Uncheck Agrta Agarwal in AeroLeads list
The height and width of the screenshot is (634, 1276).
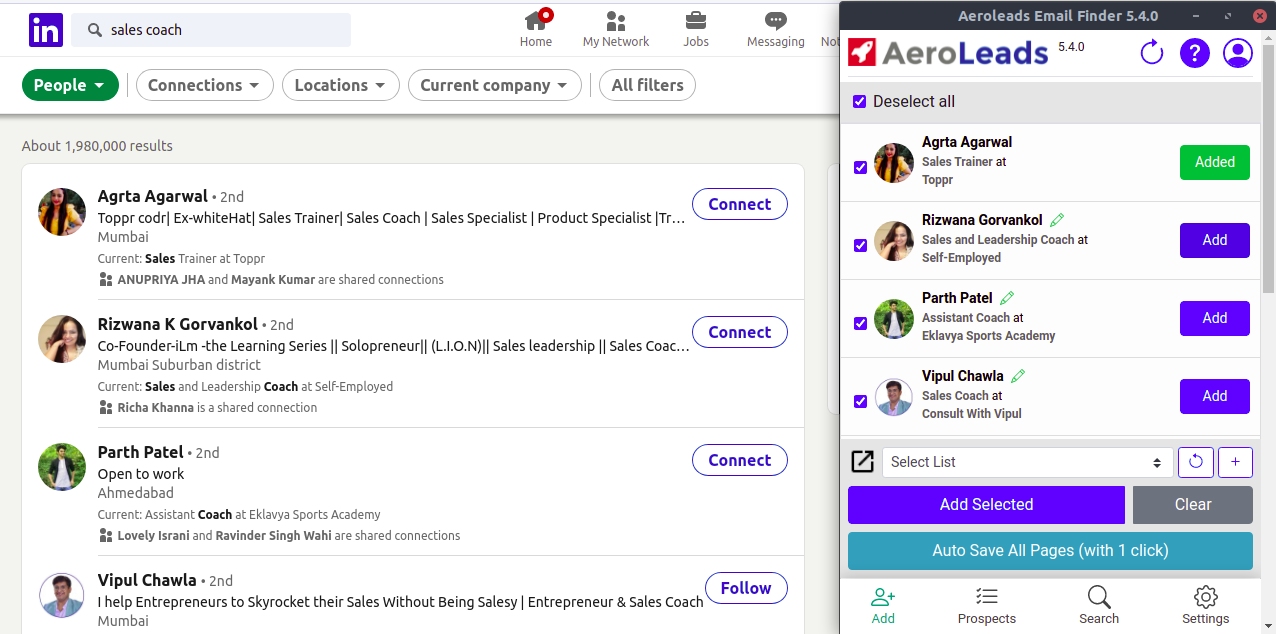click(860, 167)
